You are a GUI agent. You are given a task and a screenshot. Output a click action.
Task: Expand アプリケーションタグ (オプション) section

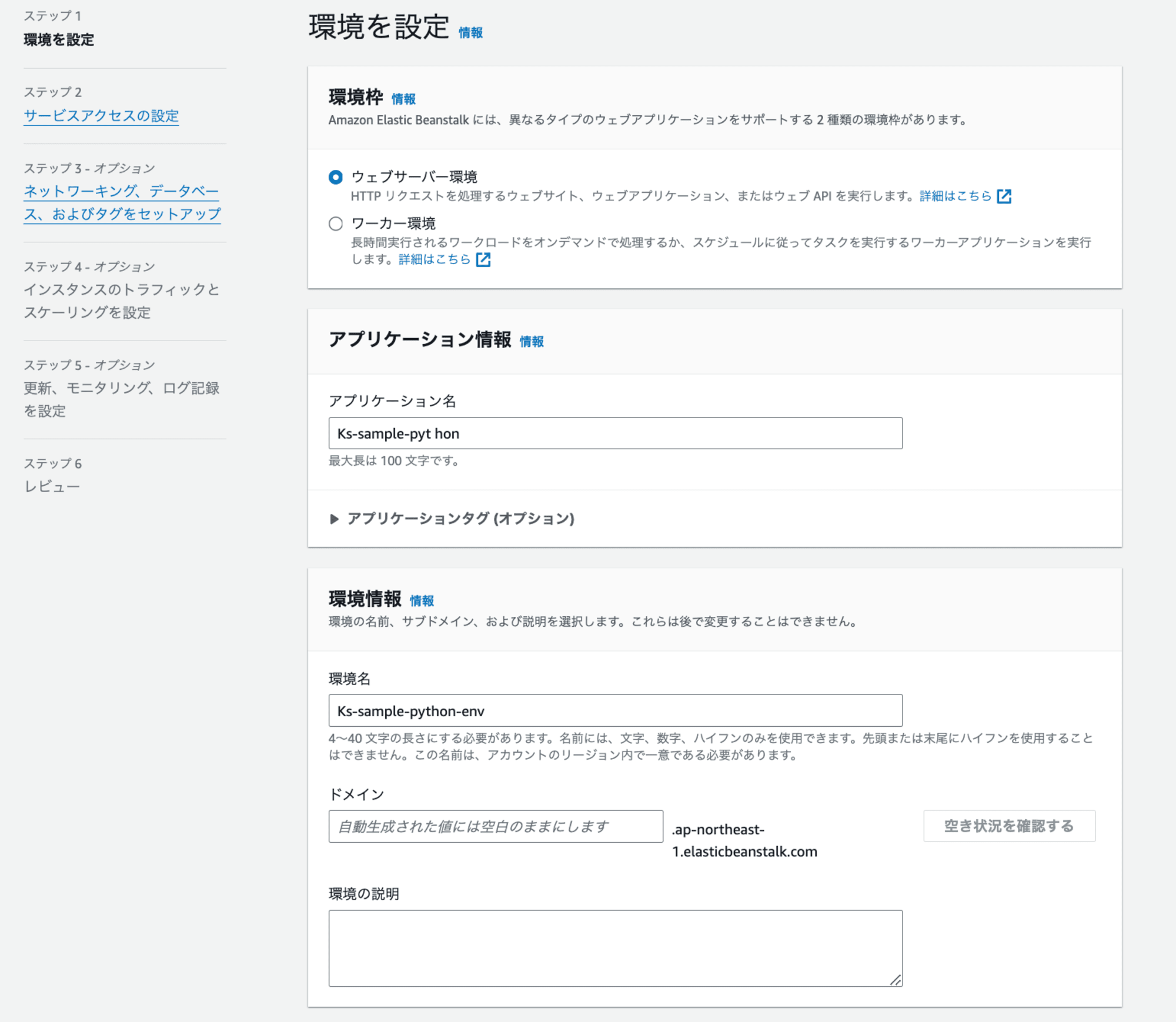(452, 519)
